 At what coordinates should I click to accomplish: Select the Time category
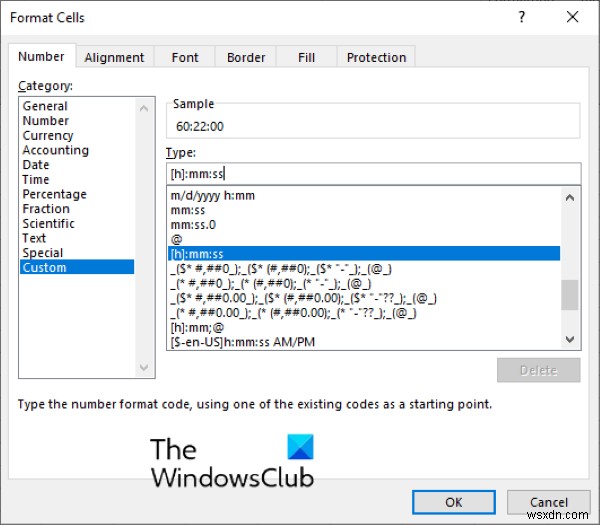[77, 179]
